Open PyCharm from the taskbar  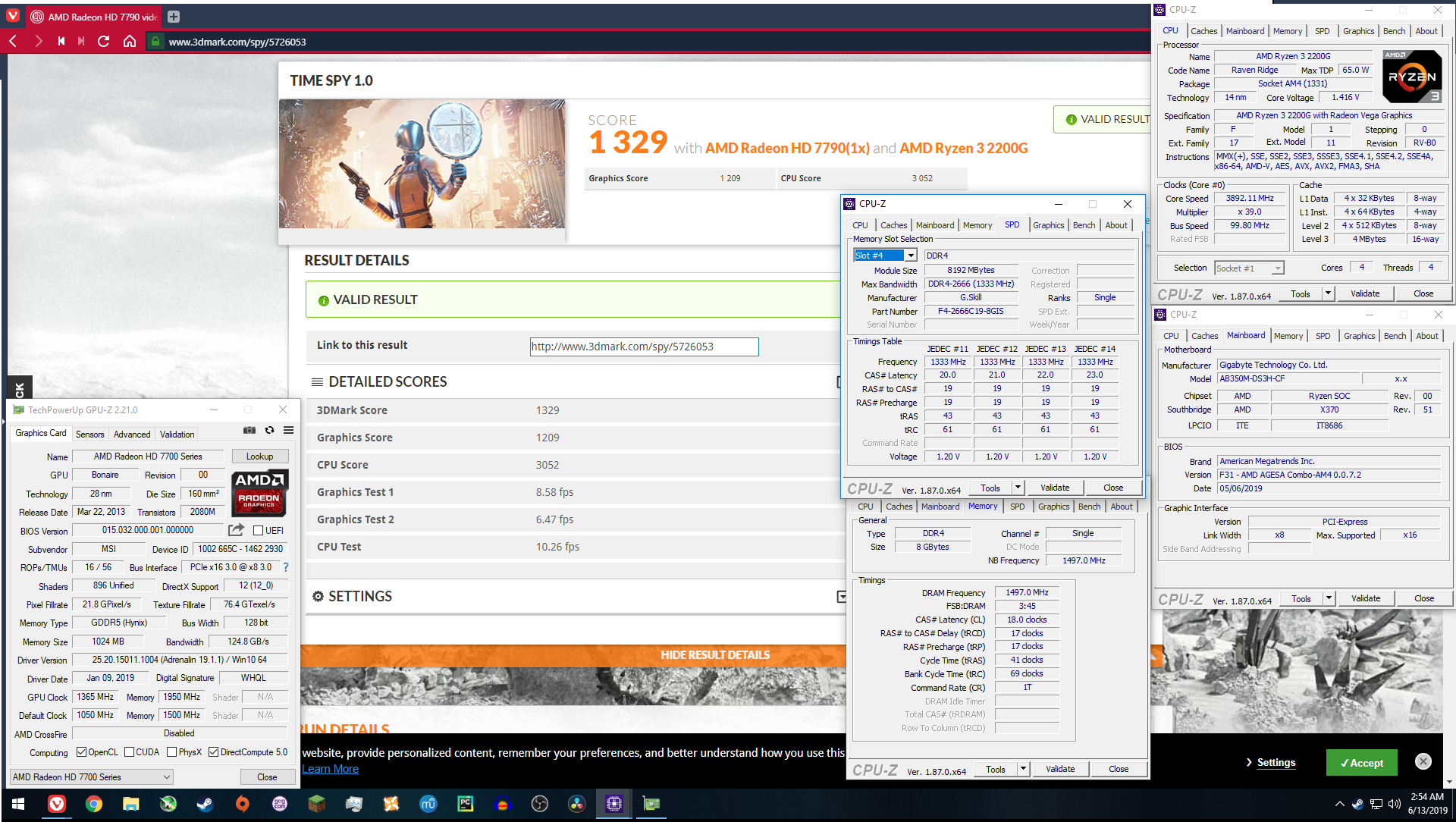[466, 804]
